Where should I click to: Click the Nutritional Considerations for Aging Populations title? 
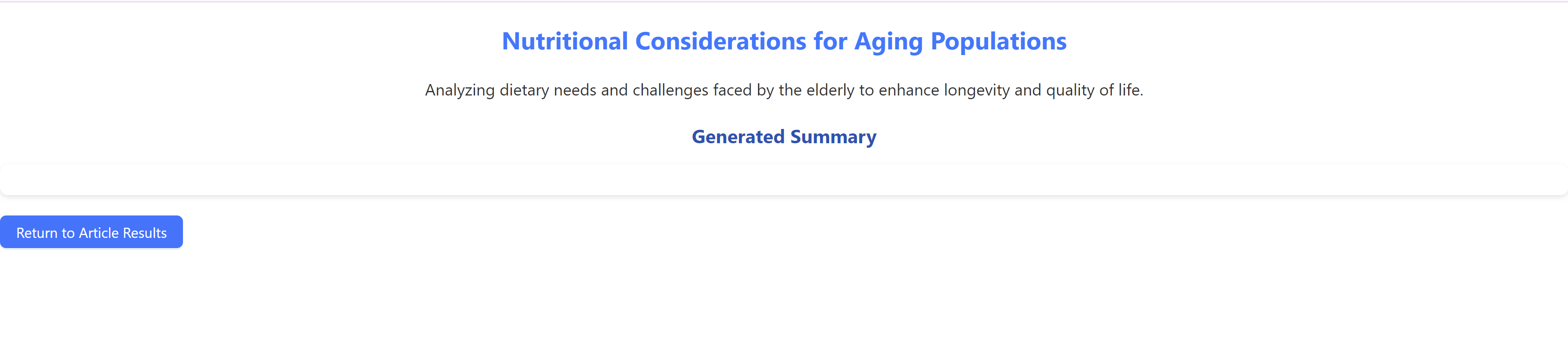[784, 41]
